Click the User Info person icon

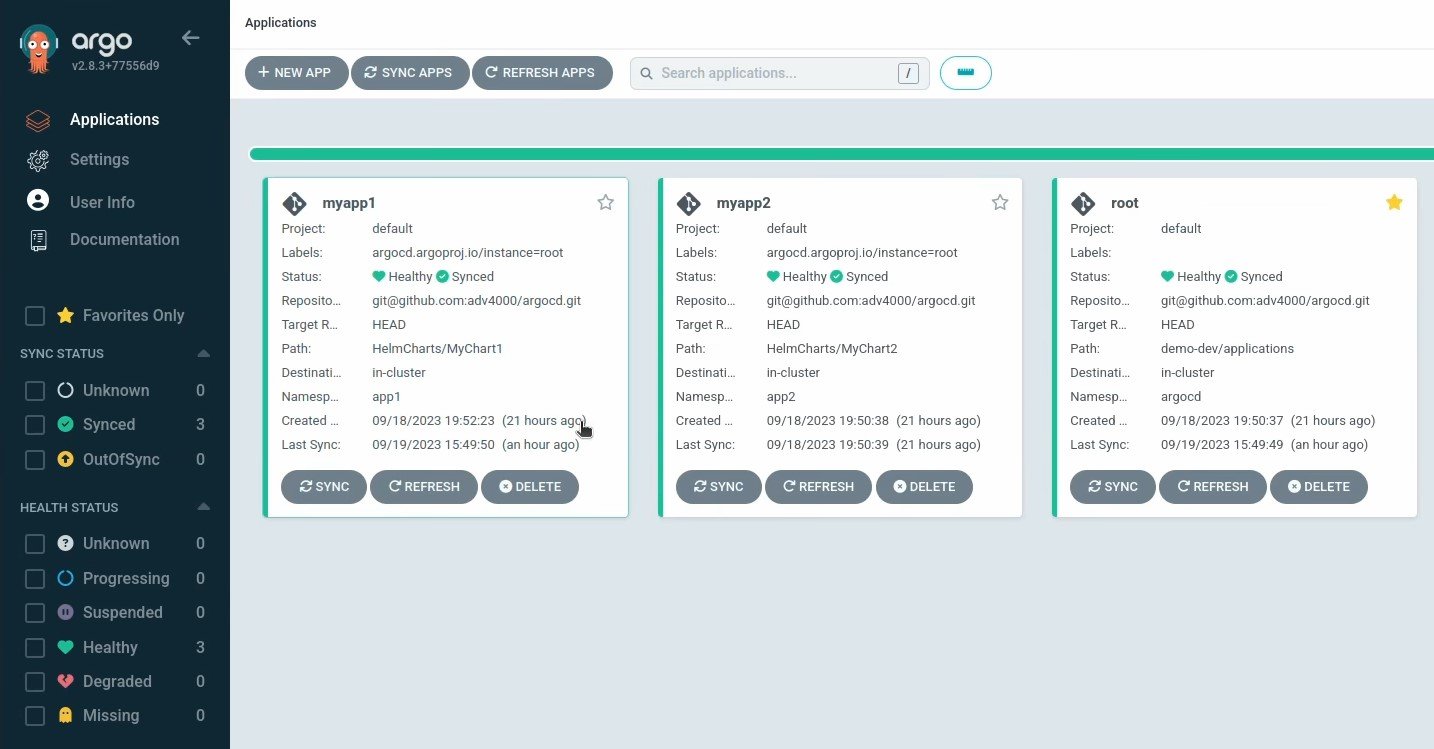tap(38, 201)
